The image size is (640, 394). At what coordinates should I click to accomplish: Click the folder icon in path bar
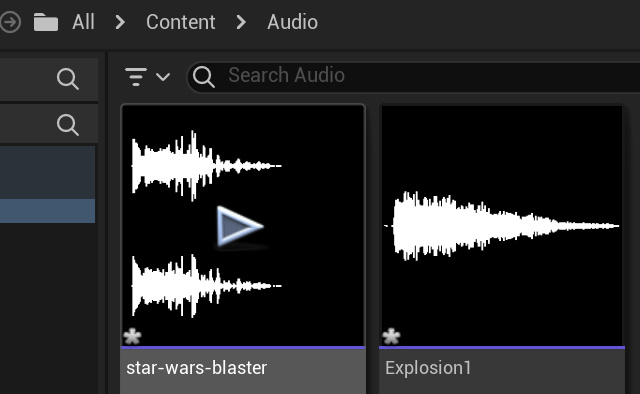46,22
